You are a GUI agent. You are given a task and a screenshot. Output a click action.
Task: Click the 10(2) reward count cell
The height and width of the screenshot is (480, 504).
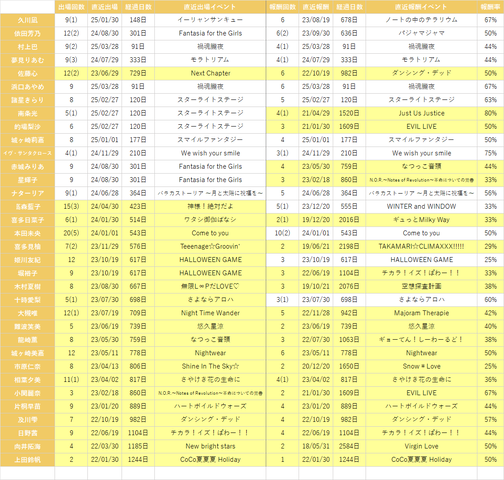pyautogui.click(x=282, y=233)
